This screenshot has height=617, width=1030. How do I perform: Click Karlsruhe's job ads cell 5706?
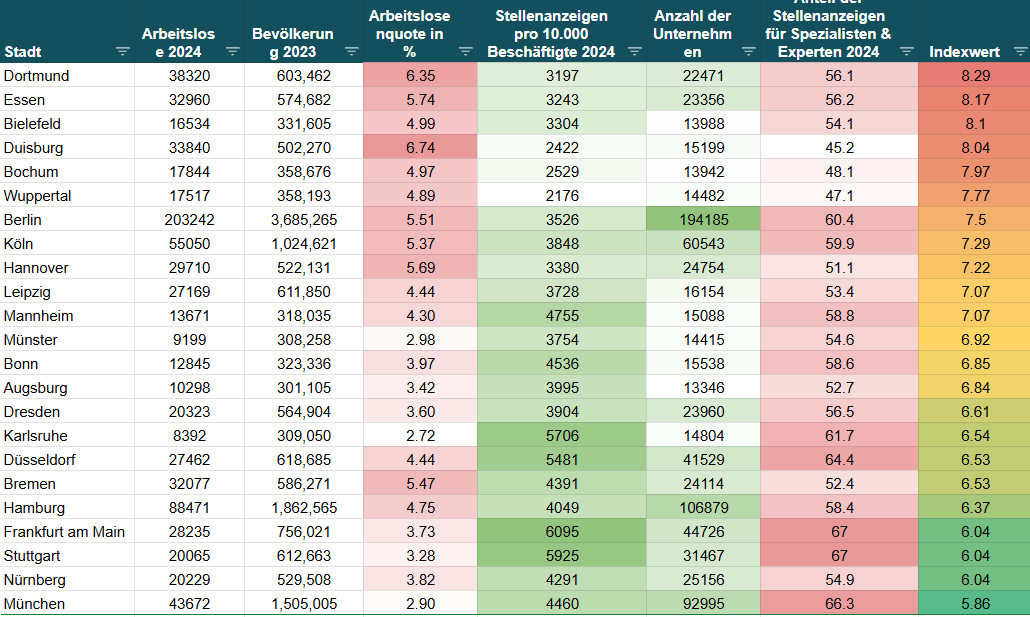pos(561,435)
